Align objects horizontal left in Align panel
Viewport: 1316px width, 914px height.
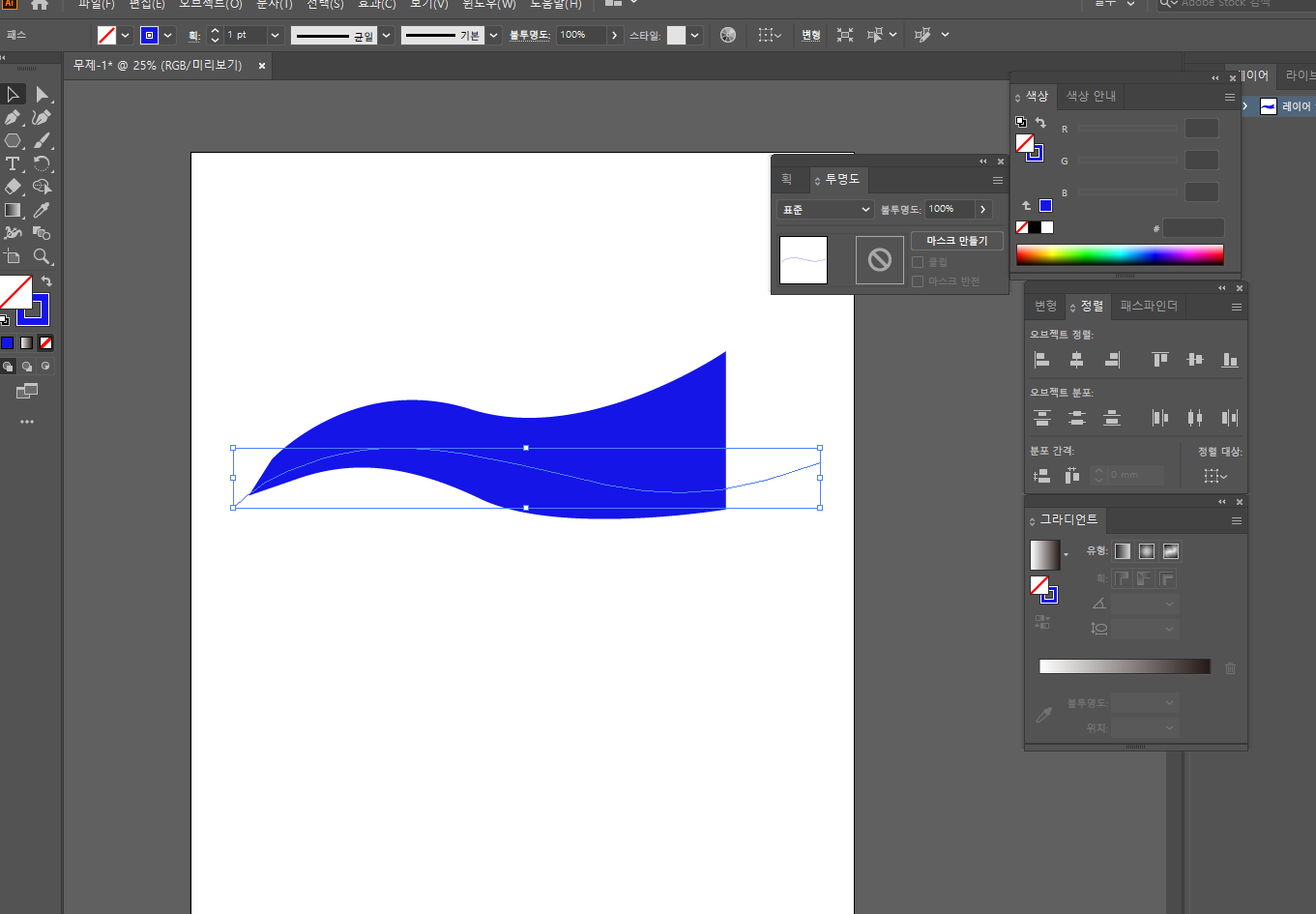point(1041,360)
